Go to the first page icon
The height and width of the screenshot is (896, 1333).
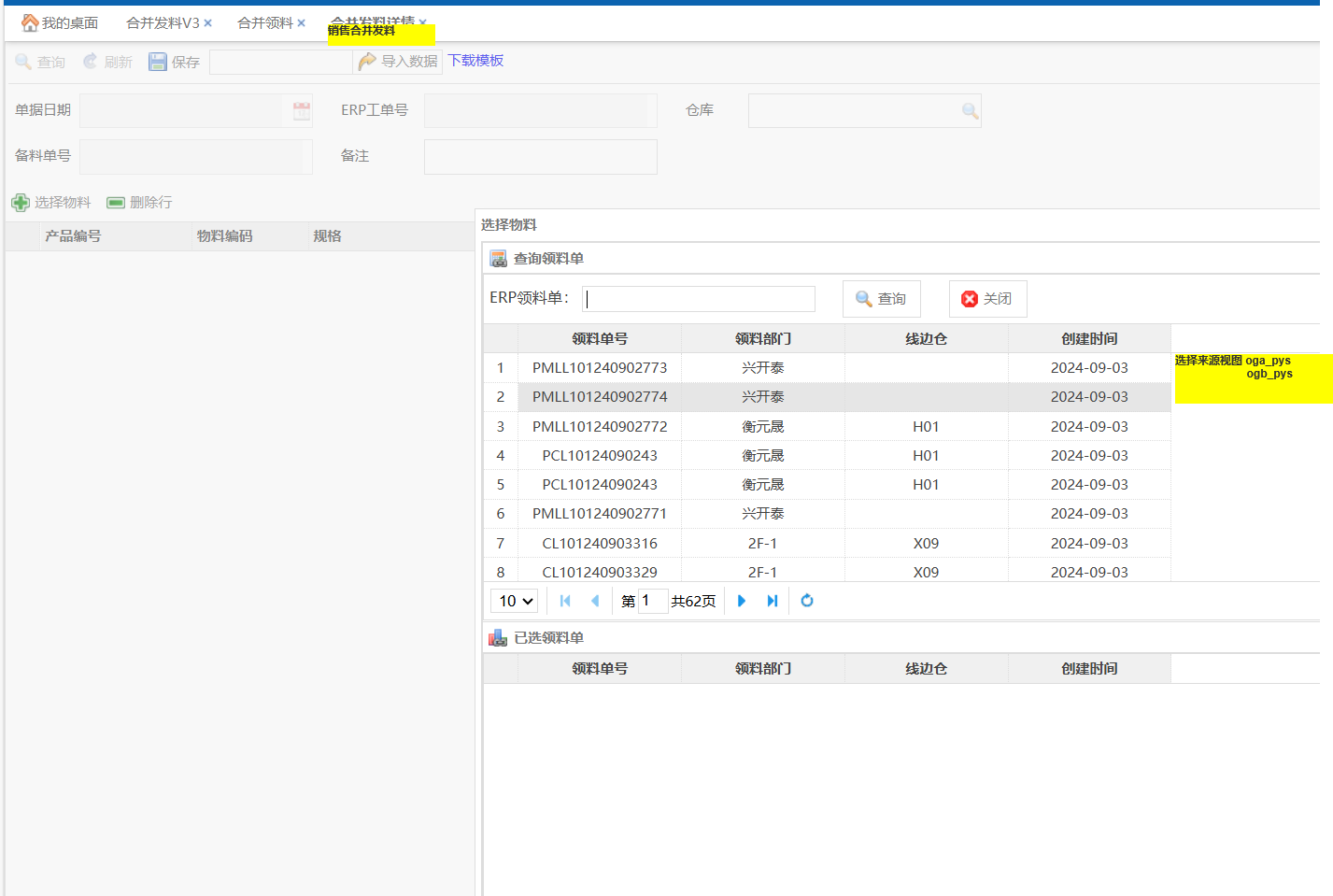[565, 601]
